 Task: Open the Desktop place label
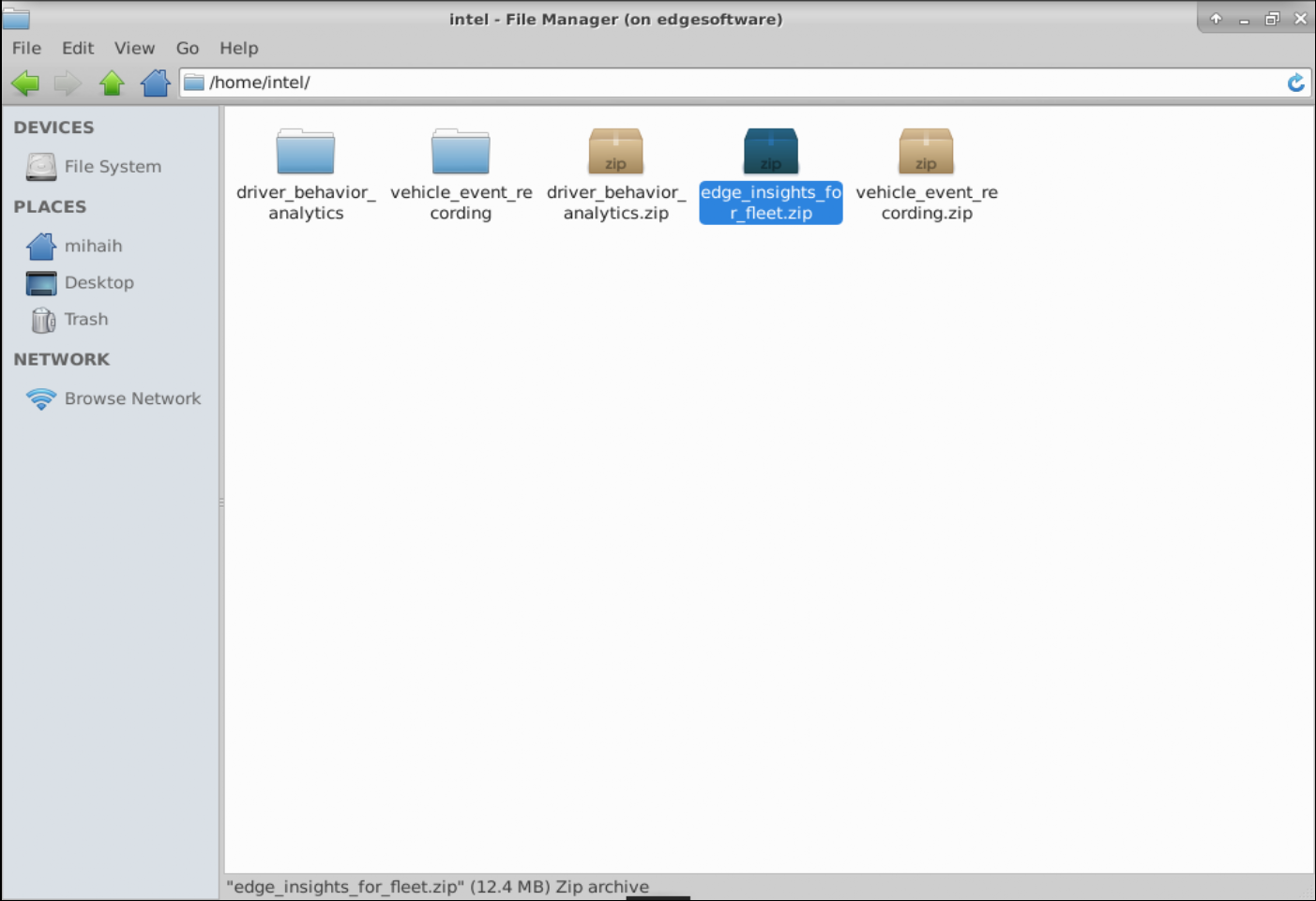98,282
